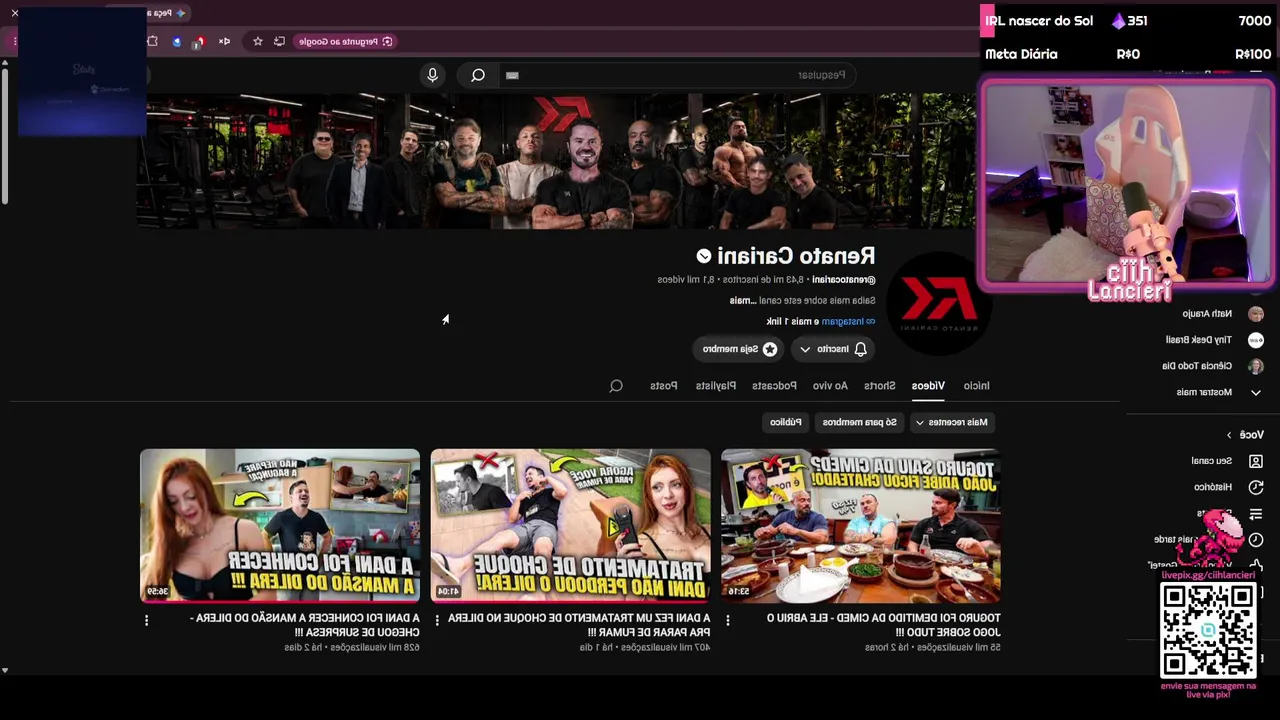Filter videos by Público
Image resolution: width=1280 pixels, height=720 pixels.
(786, 422)
